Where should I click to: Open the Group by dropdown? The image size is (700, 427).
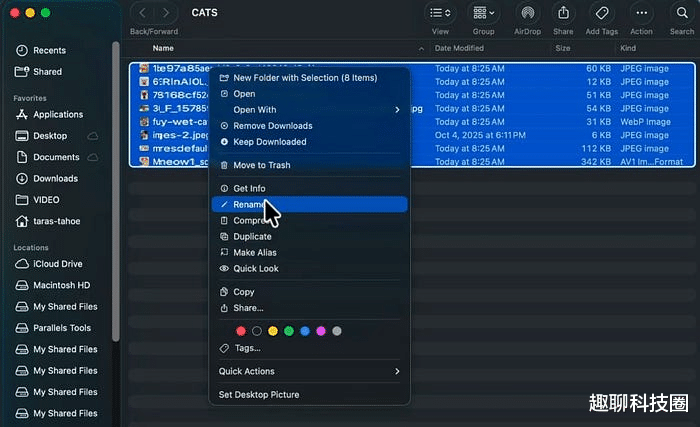point(483,13)
